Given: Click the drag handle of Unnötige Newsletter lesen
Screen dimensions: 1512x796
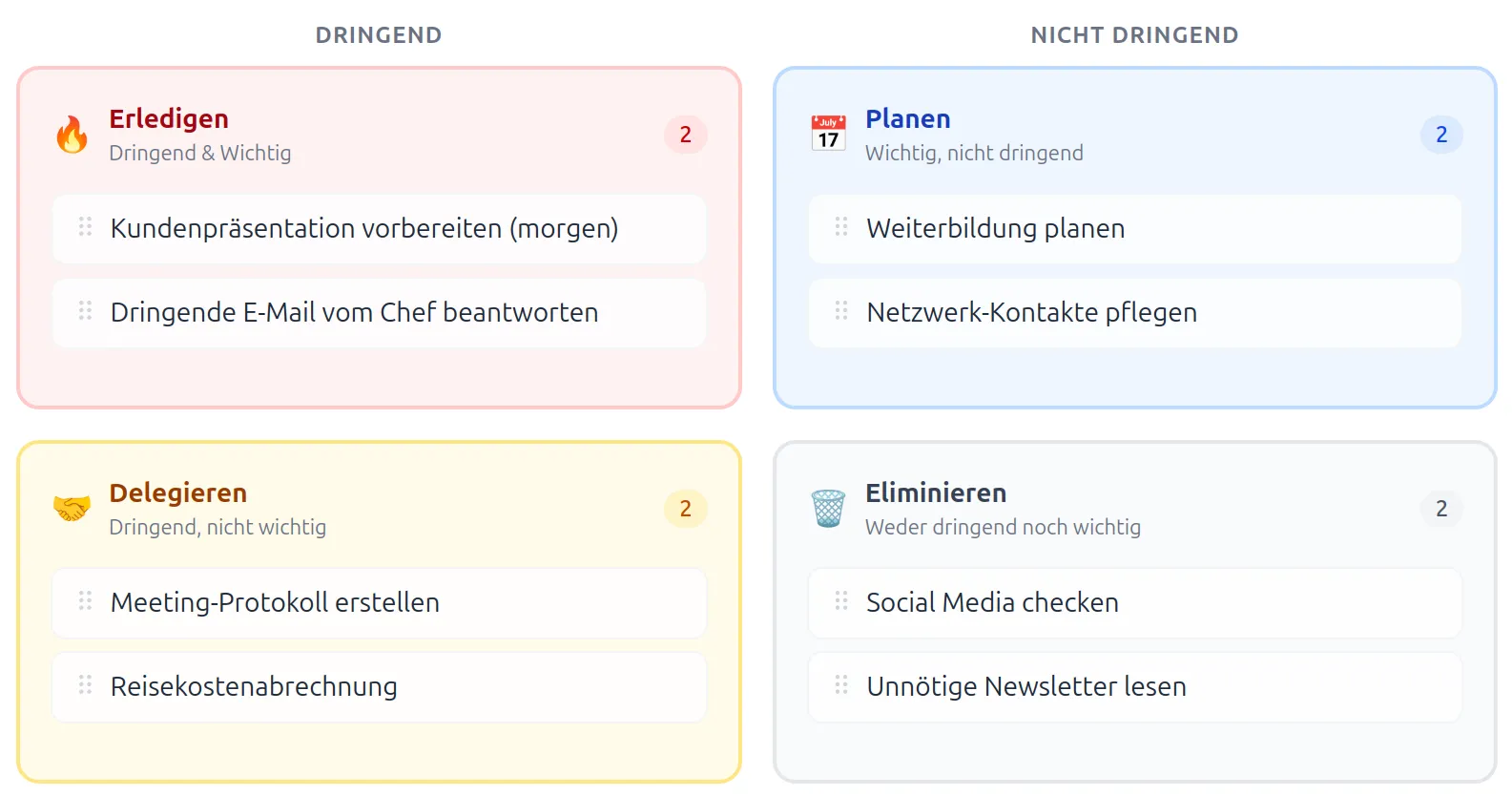Looking at the screenshot, I should (x=840, y=686).
